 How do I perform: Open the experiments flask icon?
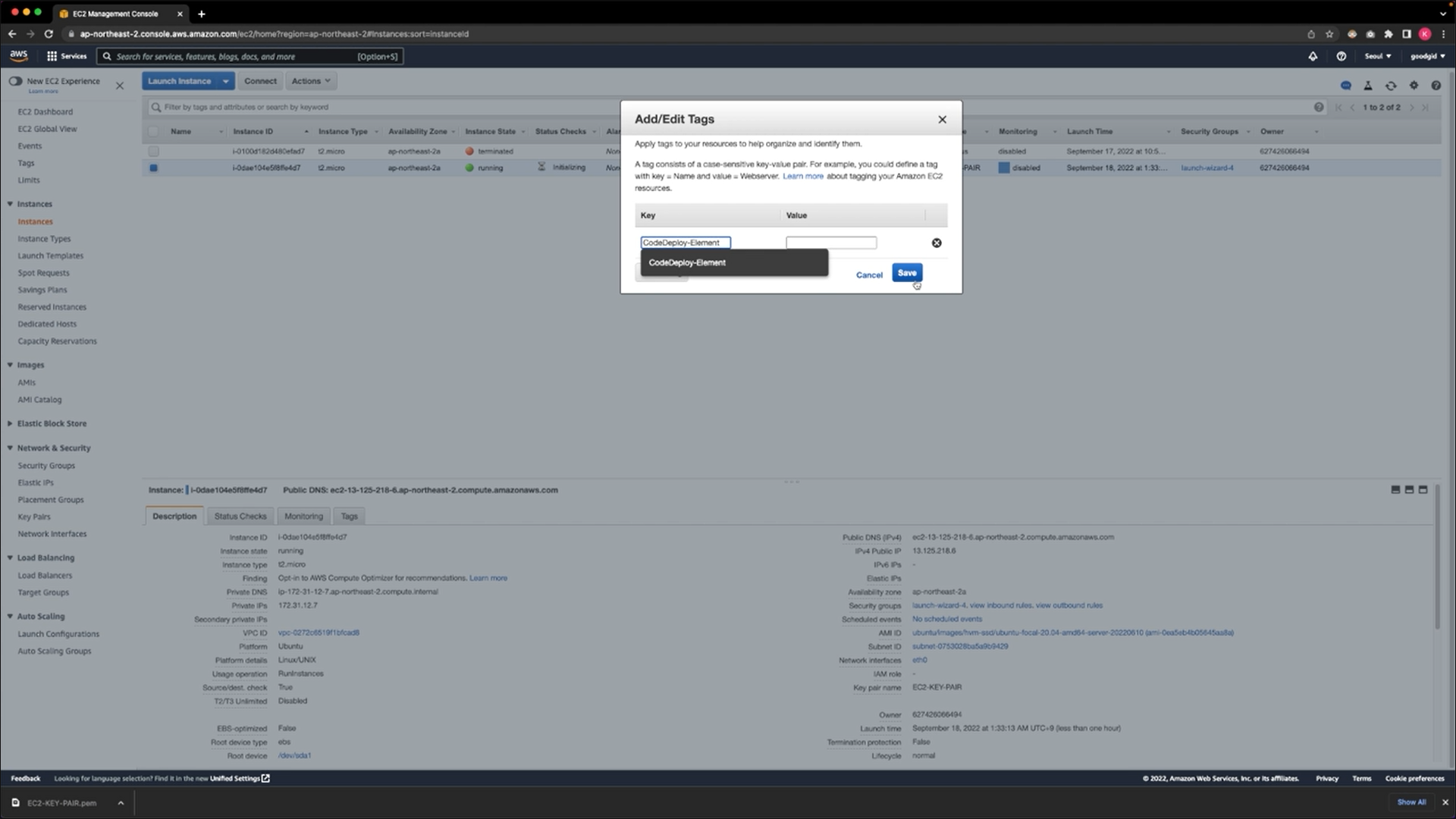(1368, 86)
